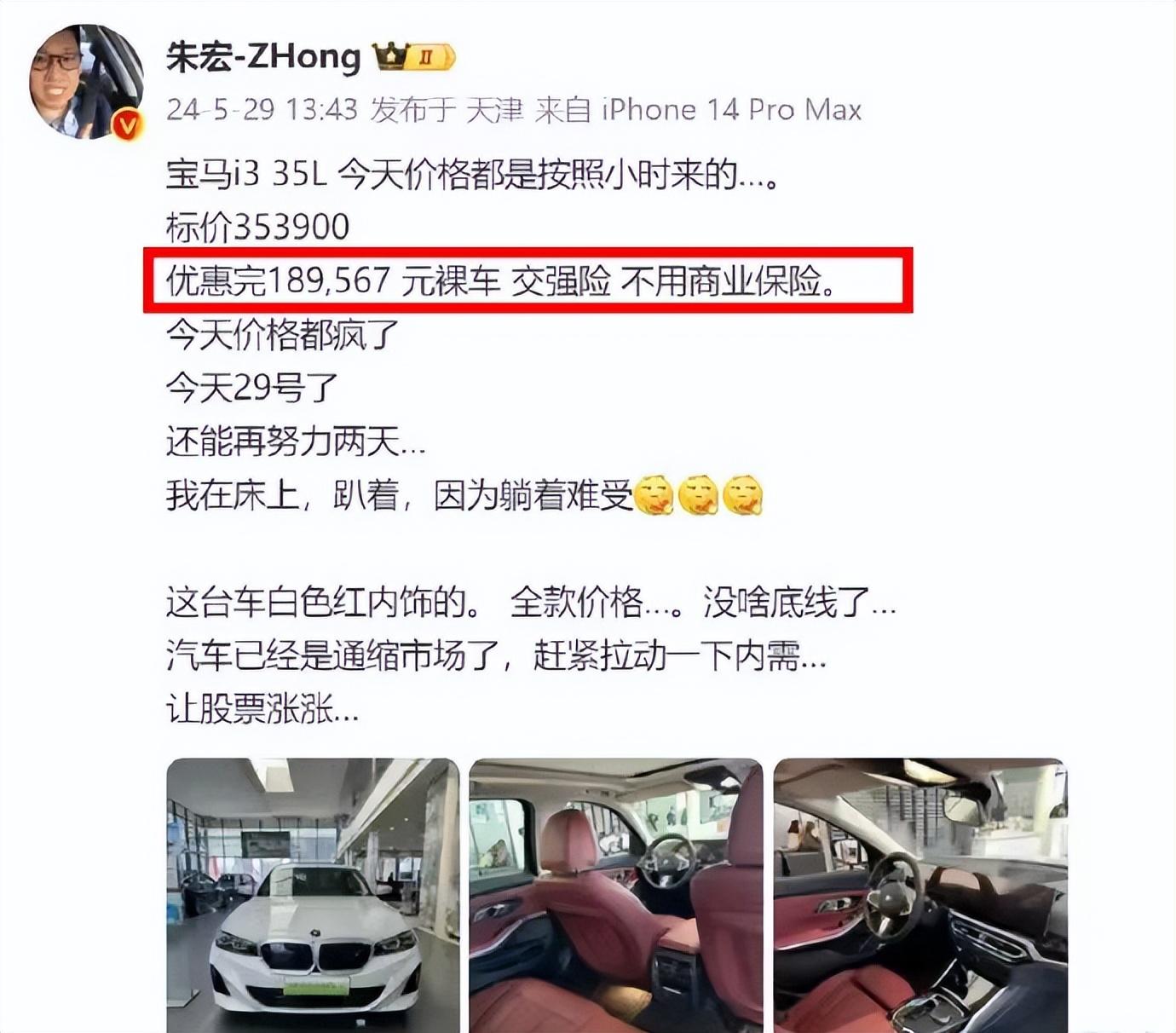
Task: Click the 发布于 天津 location text
Action: tap(446, 110)
